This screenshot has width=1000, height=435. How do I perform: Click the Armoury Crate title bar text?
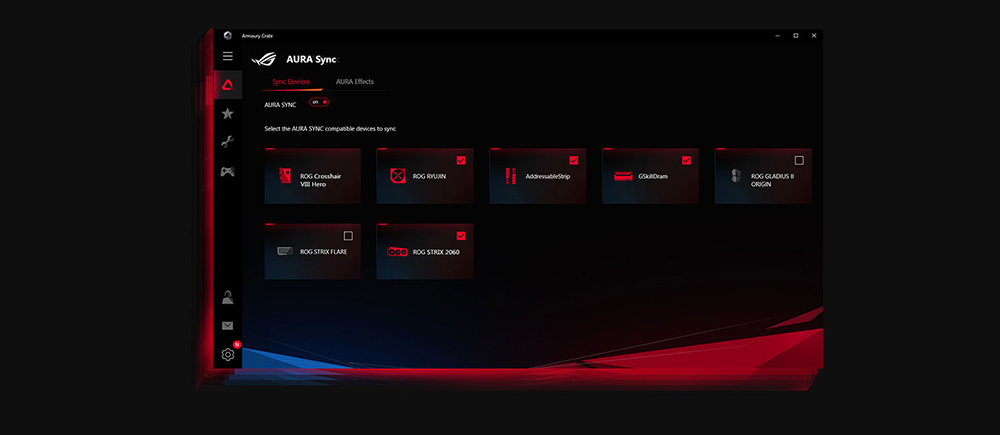258,36
